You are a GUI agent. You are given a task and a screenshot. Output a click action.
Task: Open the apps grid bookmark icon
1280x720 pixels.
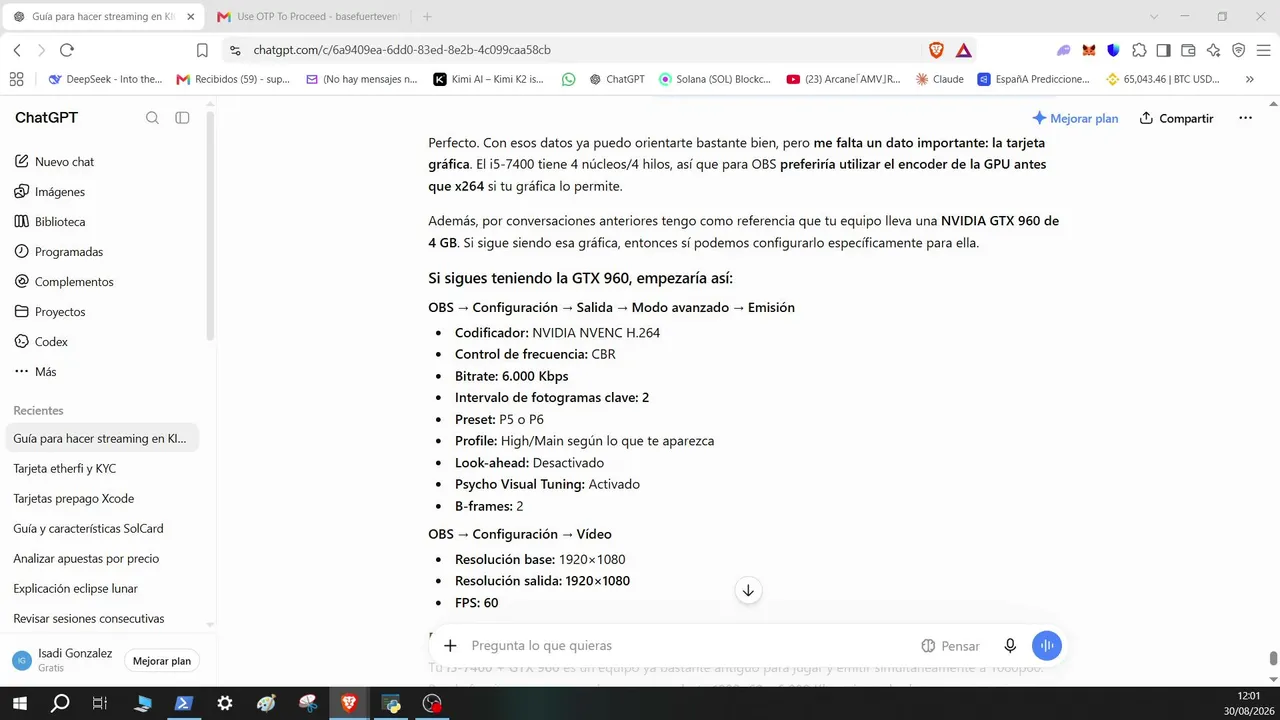[16, 79]
